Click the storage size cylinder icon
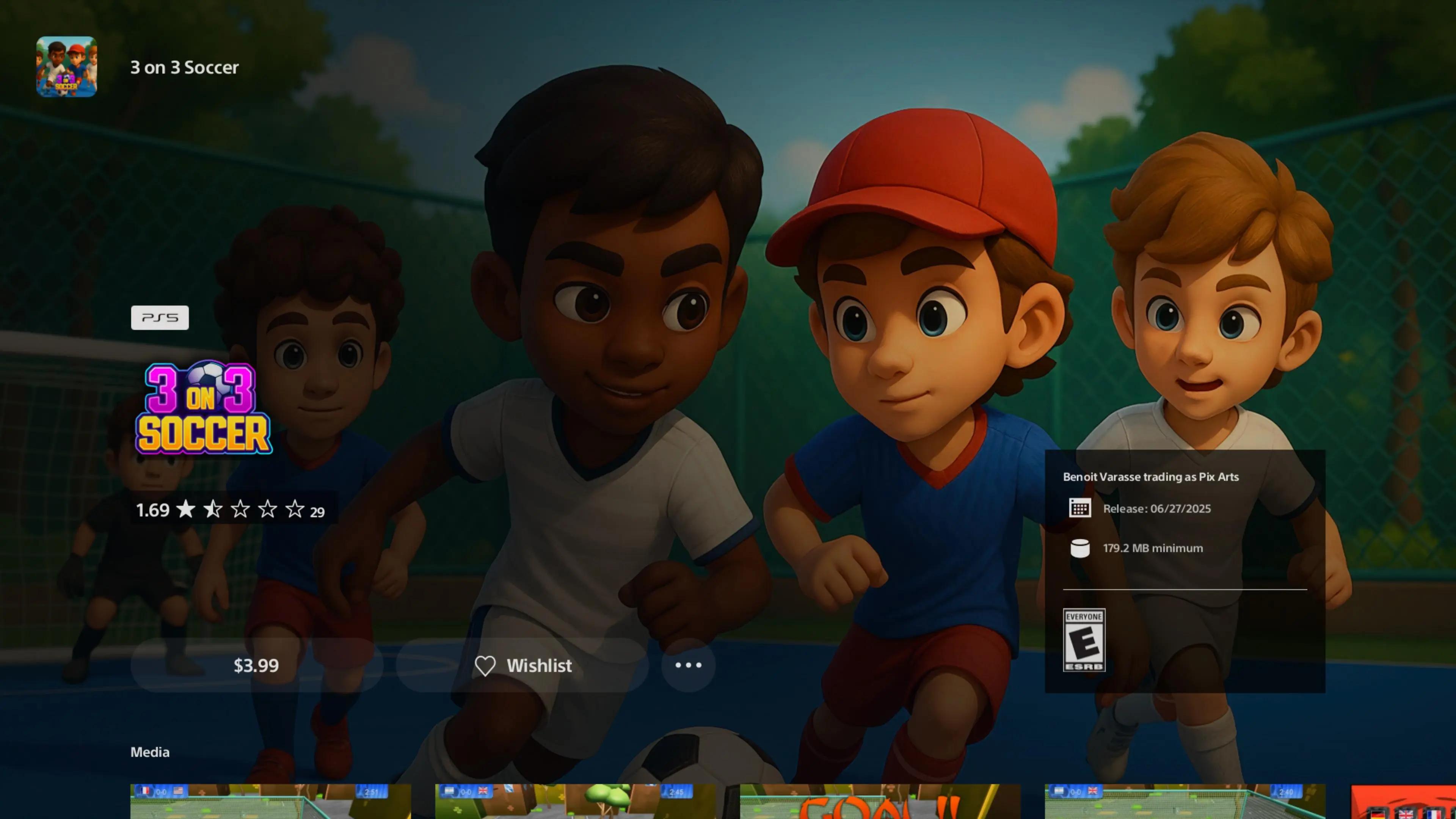This screenshot has height=819, width=1456. 1079,548
